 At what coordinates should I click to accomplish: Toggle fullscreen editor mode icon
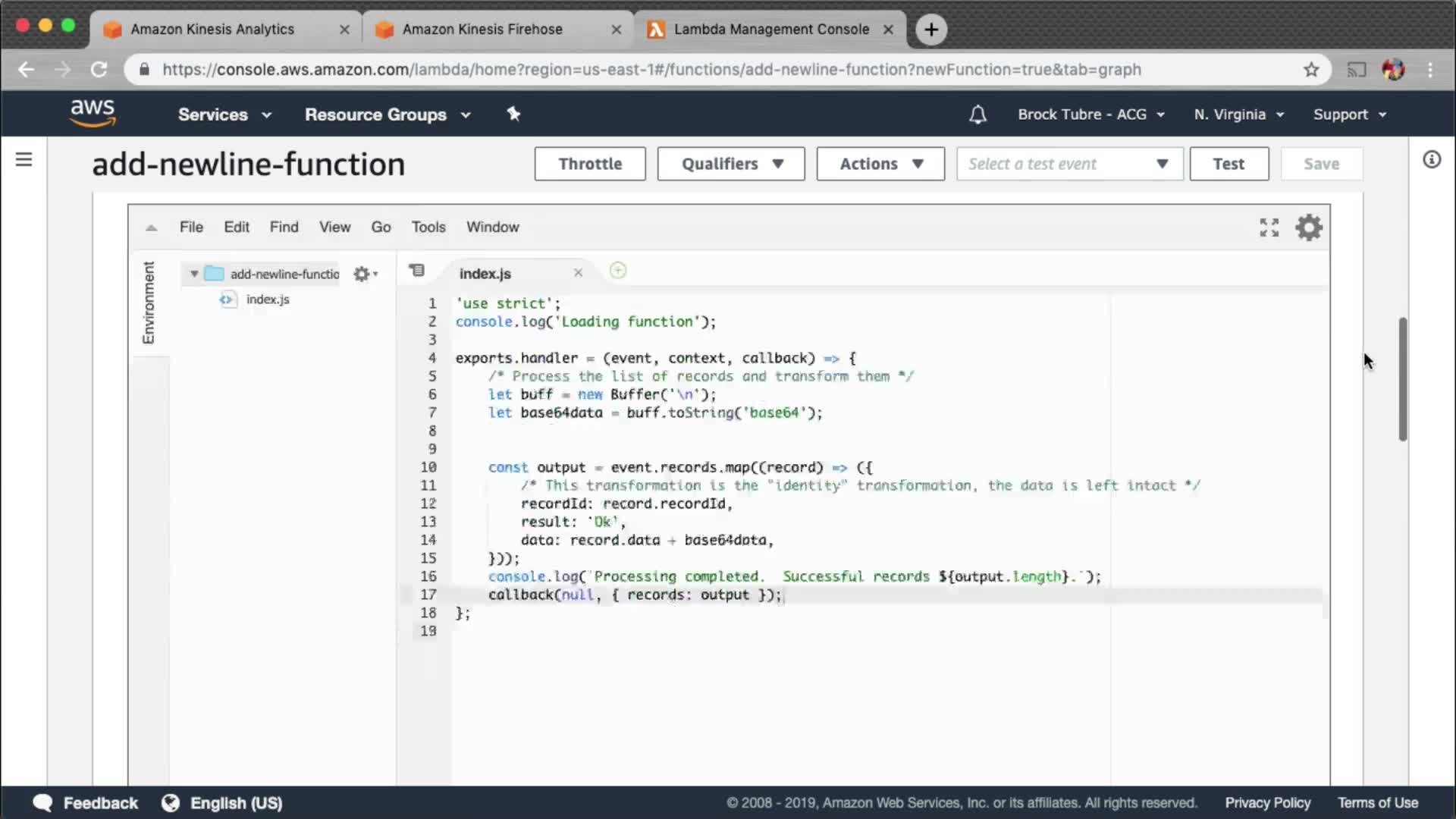pos(1269,227)
